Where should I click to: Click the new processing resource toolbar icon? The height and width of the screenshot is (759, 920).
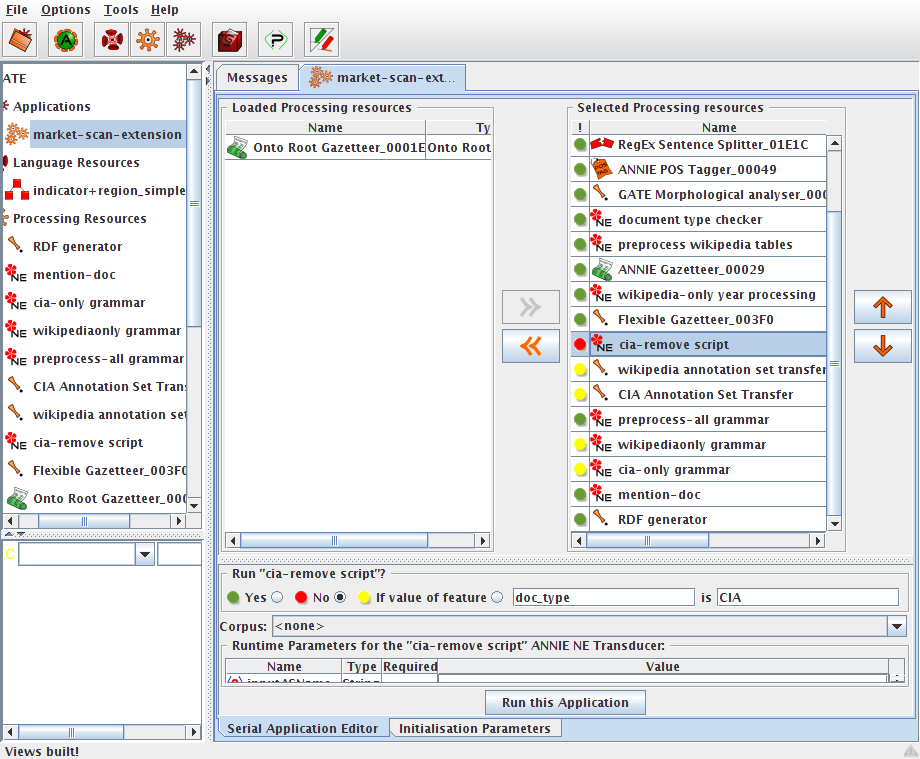click(x=147, y=40)
